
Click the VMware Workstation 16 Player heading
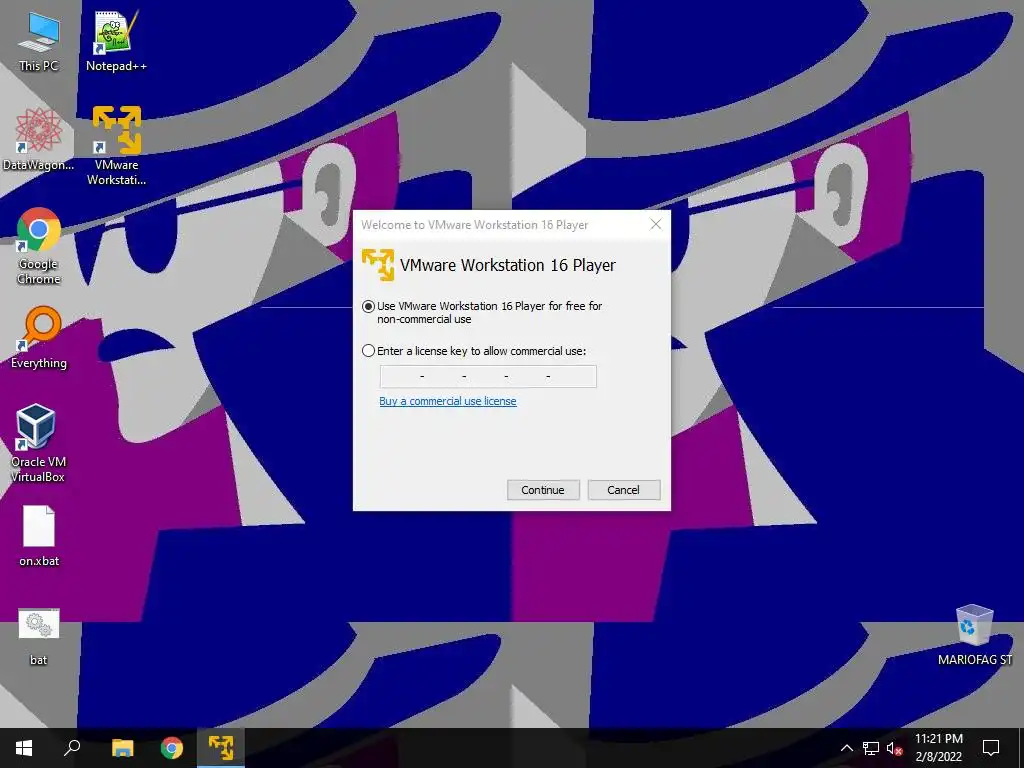(x=507, y=265)
